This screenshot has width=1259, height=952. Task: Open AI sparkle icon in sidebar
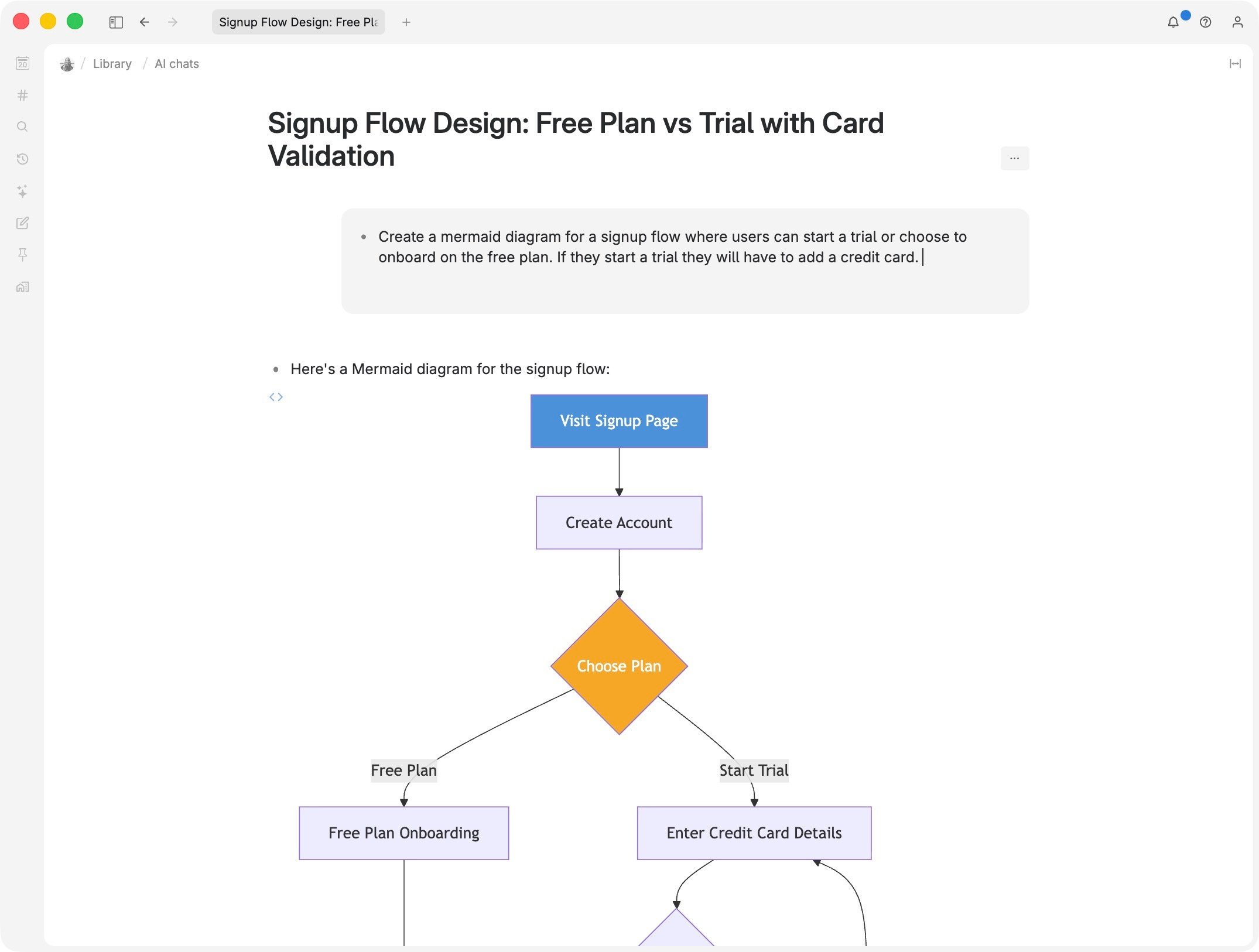22,191
